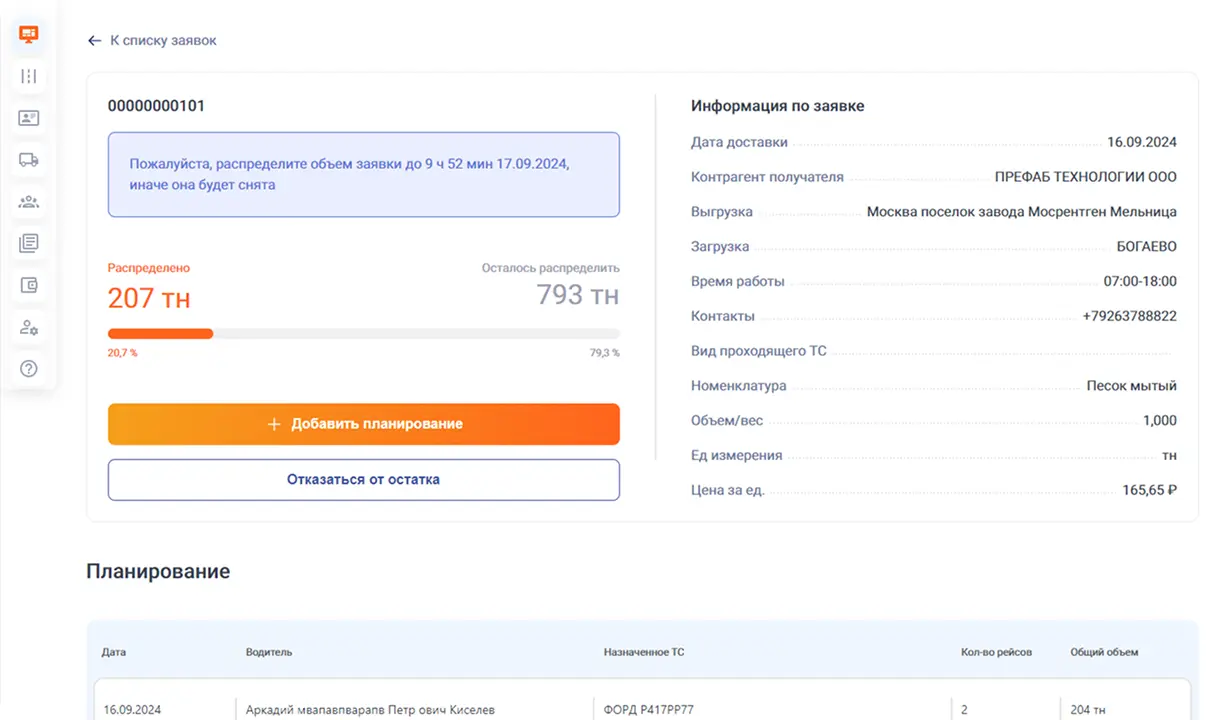Open the help question mark icon
Screen dimensions: 1226x720
29,369
